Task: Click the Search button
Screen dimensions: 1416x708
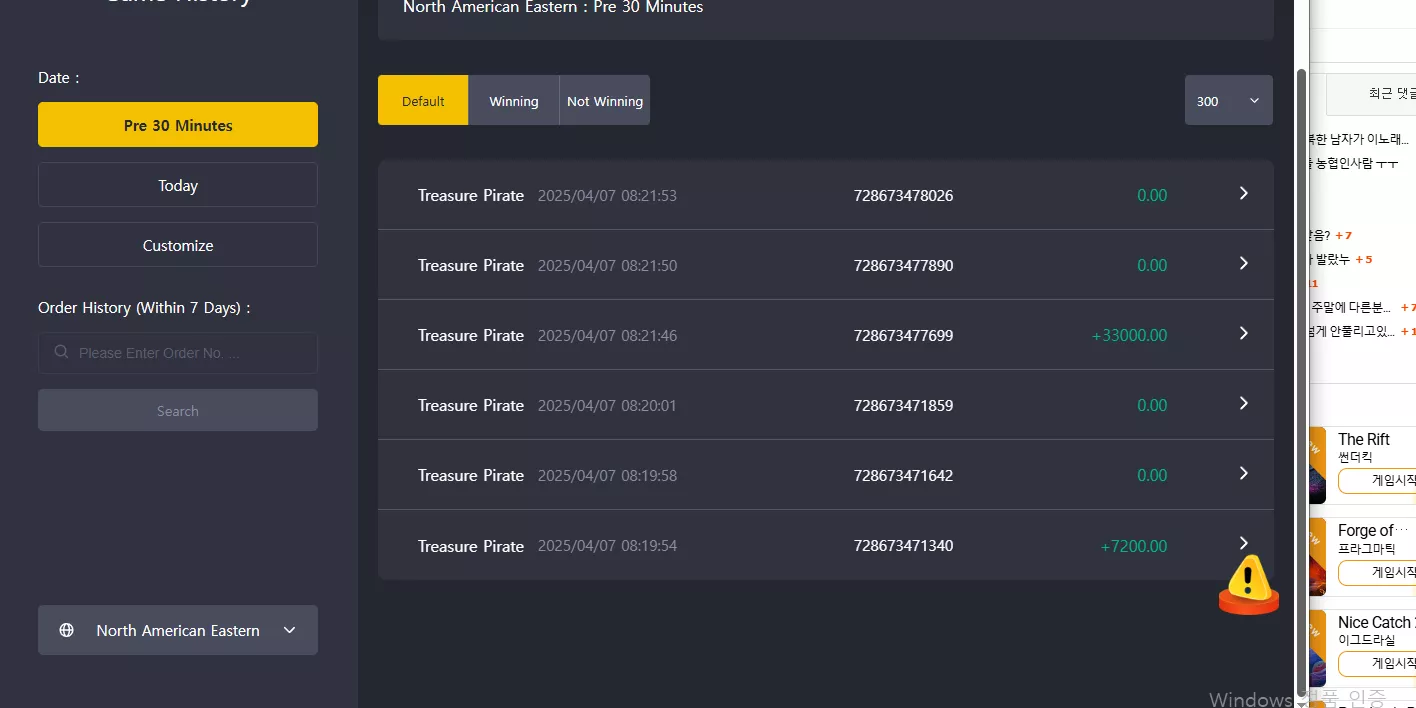Action: pos(178,410)
